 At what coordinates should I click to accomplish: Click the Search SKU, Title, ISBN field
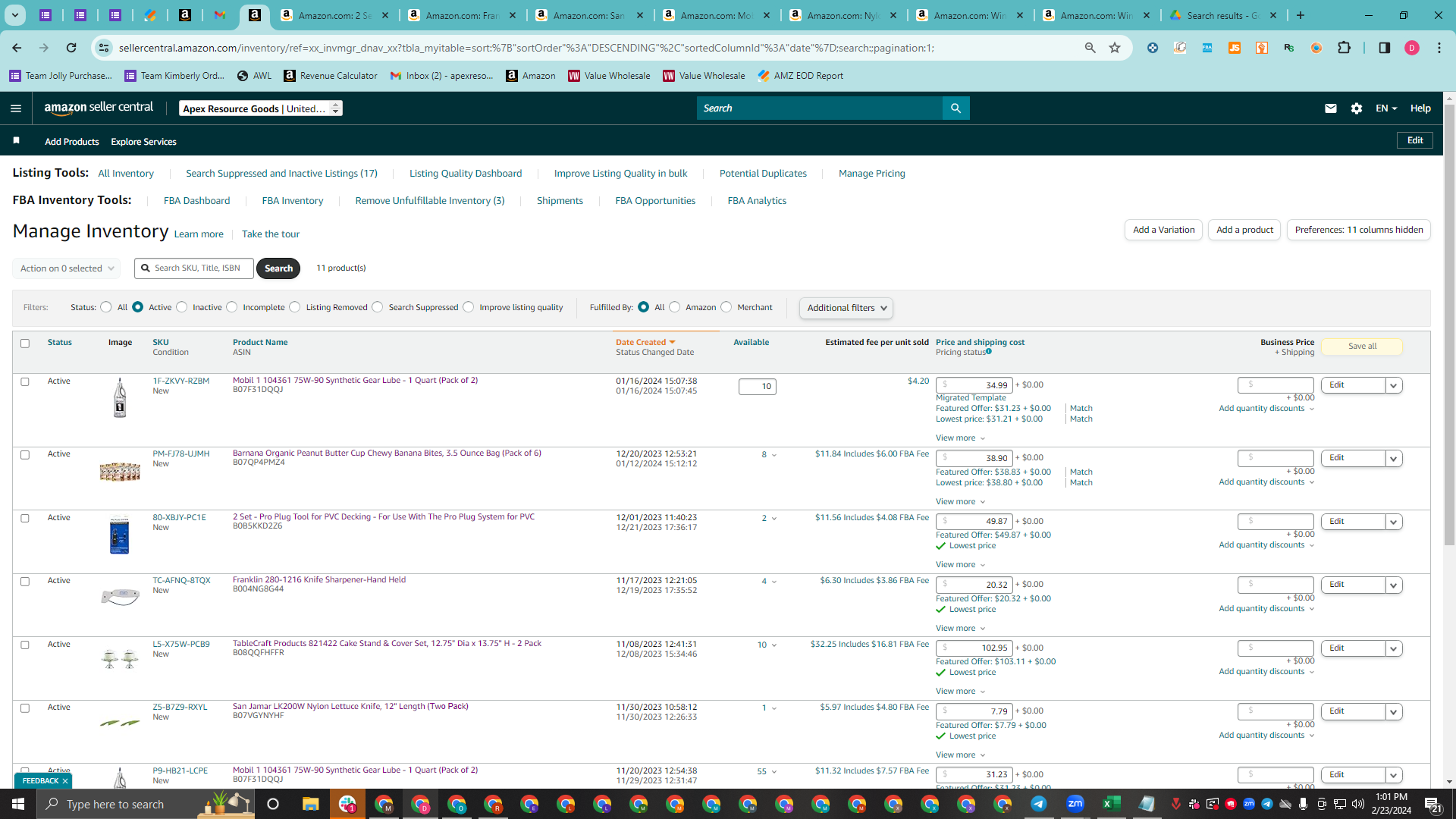pos(194,268)
